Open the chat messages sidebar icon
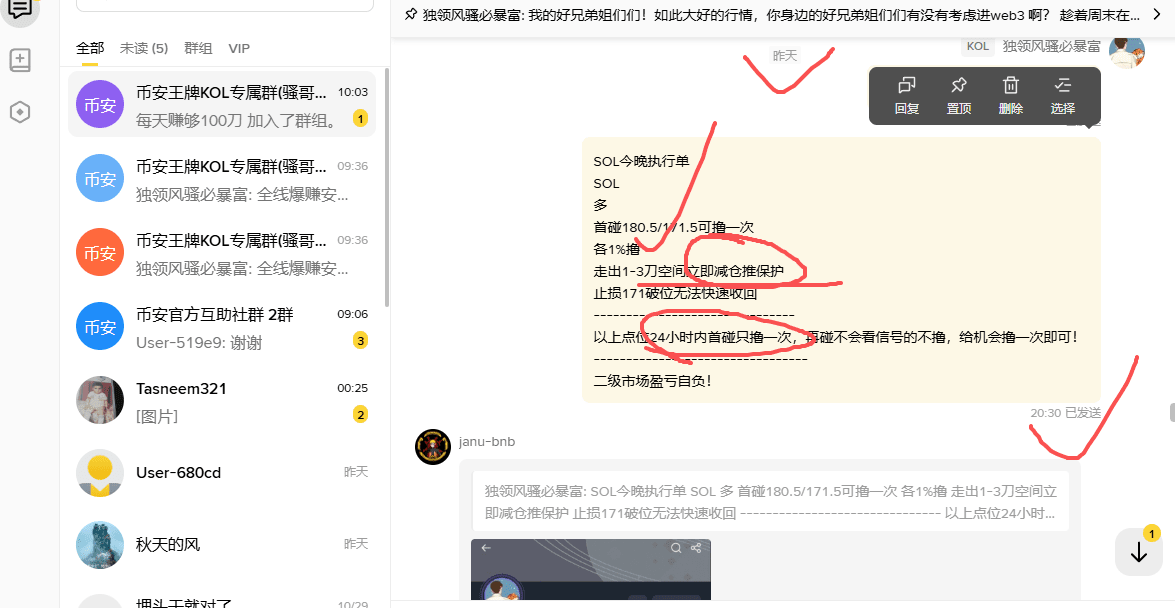This screenshot has width=1175, height=608. pos(19,9)
